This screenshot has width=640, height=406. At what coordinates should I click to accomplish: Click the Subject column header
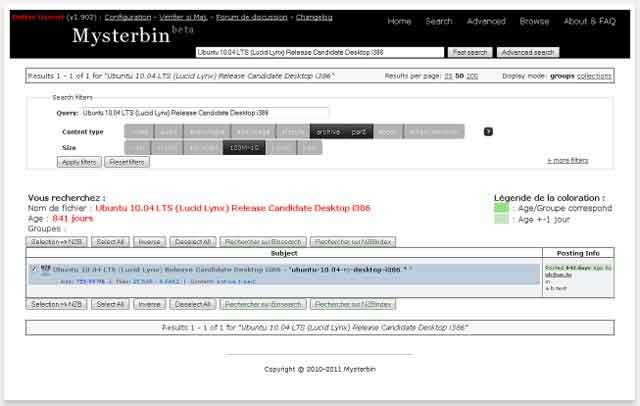pos(284,253)
